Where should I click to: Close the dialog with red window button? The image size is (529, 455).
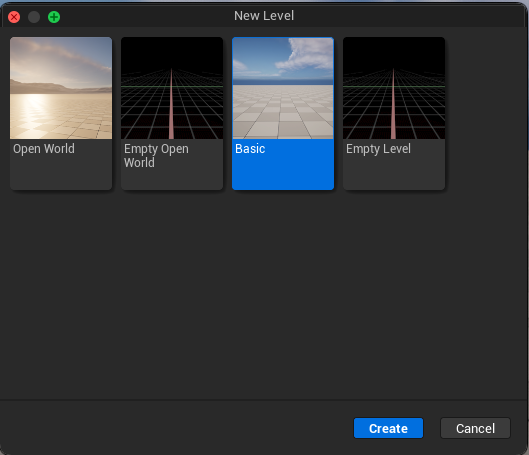pyautogui.click(x=14, y=17)
